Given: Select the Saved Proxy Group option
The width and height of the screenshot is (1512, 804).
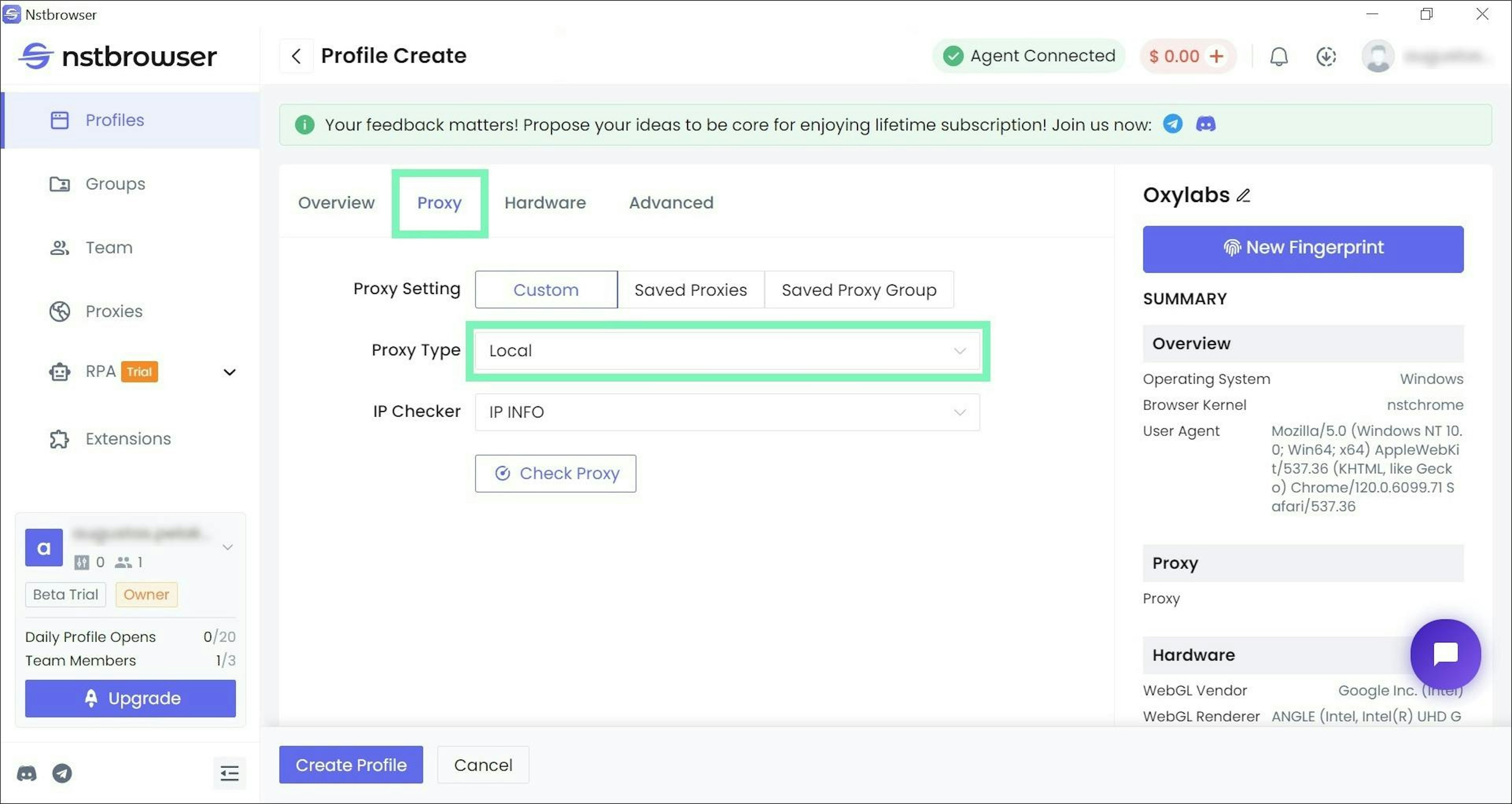Looking at the screenshot, I should pyautogui.click(x=859, y=289).
